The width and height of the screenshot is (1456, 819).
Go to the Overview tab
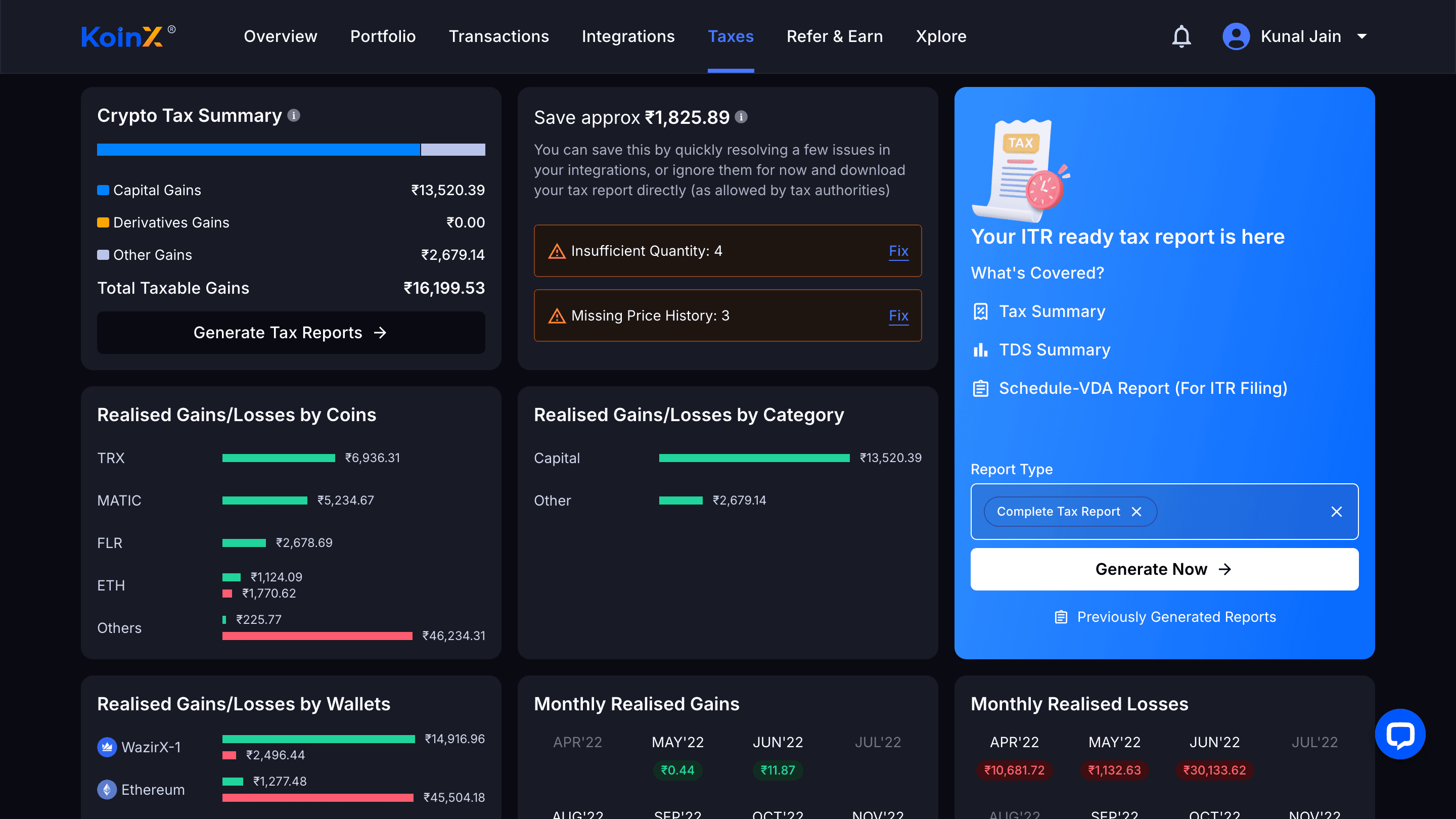[281, 36]
